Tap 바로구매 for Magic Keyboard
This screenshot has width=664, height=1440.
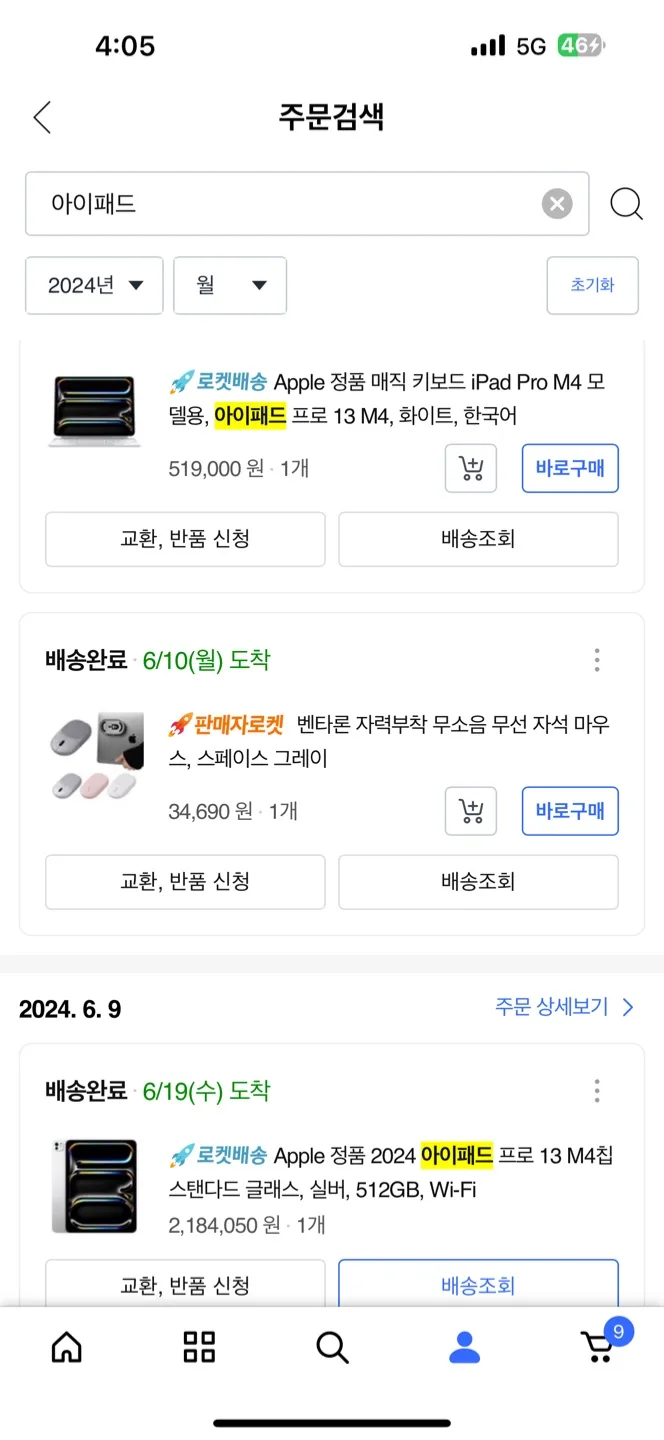[570, 468]
